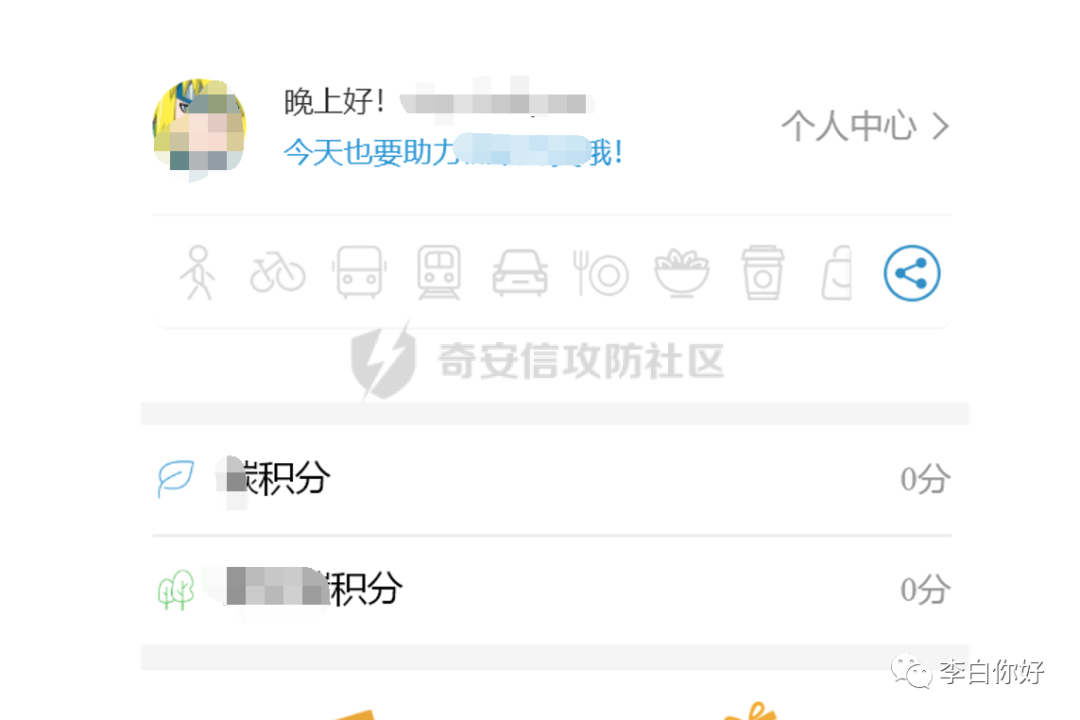
Task: Tap the shopping bag icon
Action: (x=837, y=274)
